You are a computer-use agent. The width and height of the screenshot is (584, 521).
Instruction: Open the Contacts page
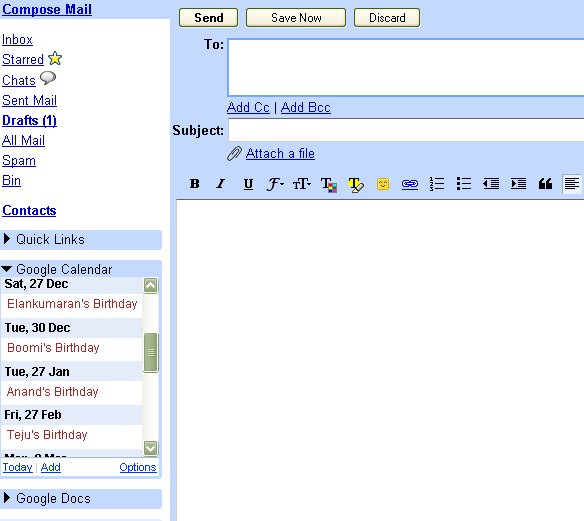29,210
